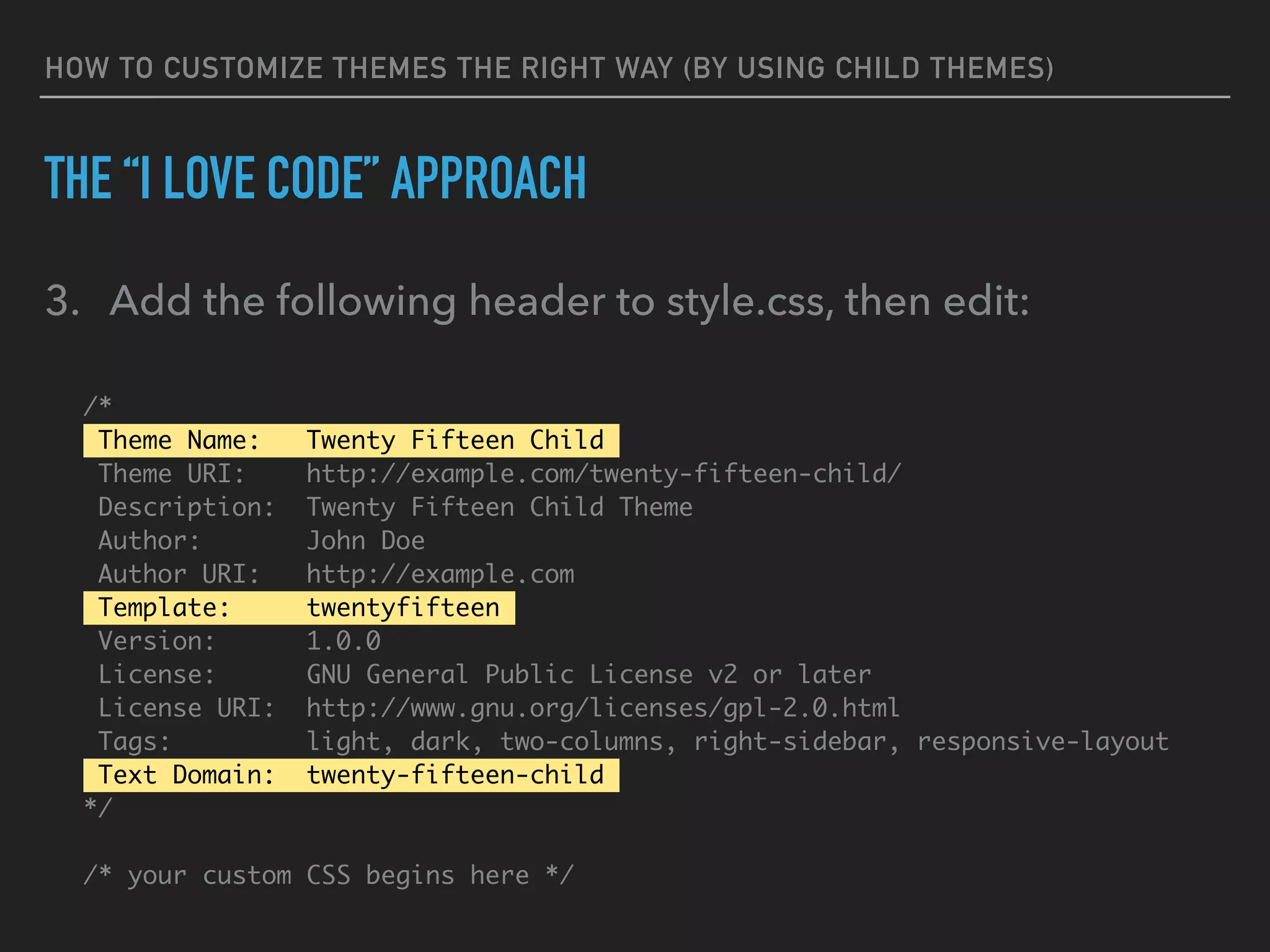Select the "your custom CSS begins here" comment

[x=329, y=876]
